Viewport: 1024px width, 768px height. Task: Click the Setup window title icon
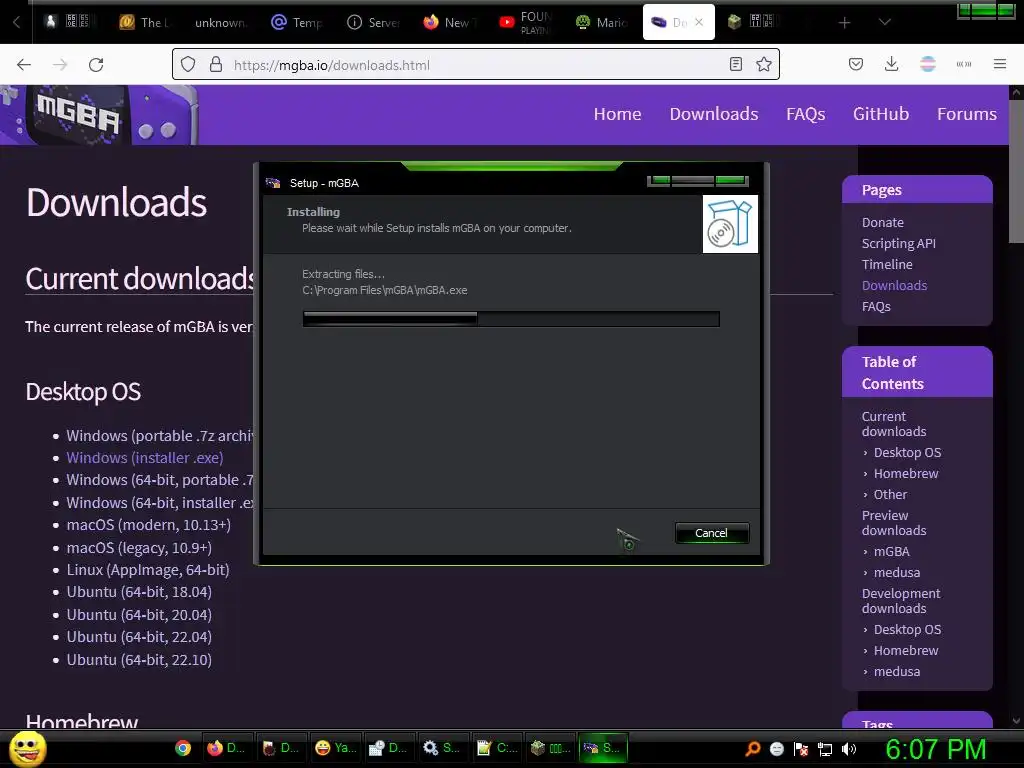[x=273, y=183]
